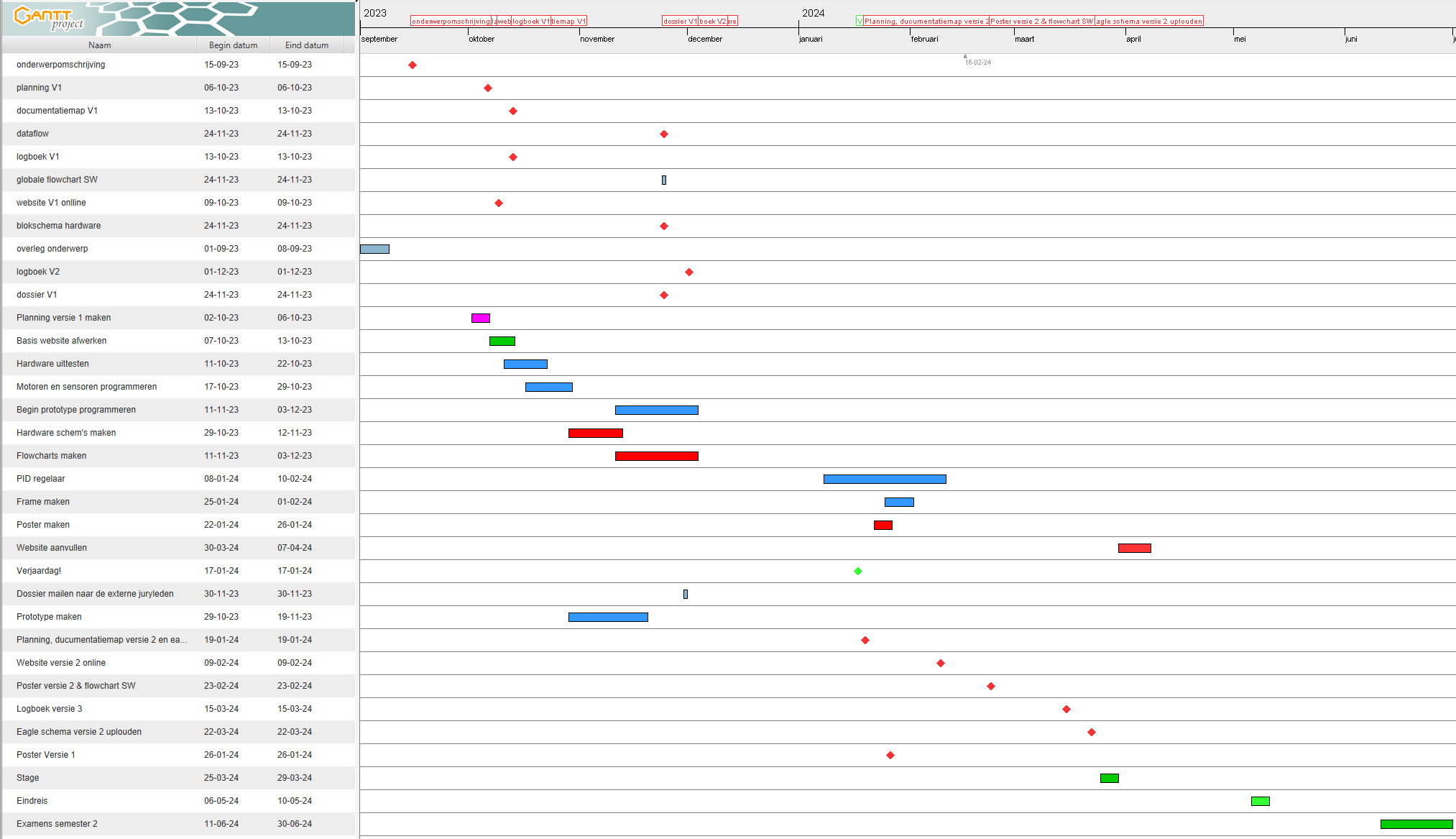Click the onderwerpomschrijving red milestone diamond
Screen dimensions: 1456x839
(x=413, y=65)
